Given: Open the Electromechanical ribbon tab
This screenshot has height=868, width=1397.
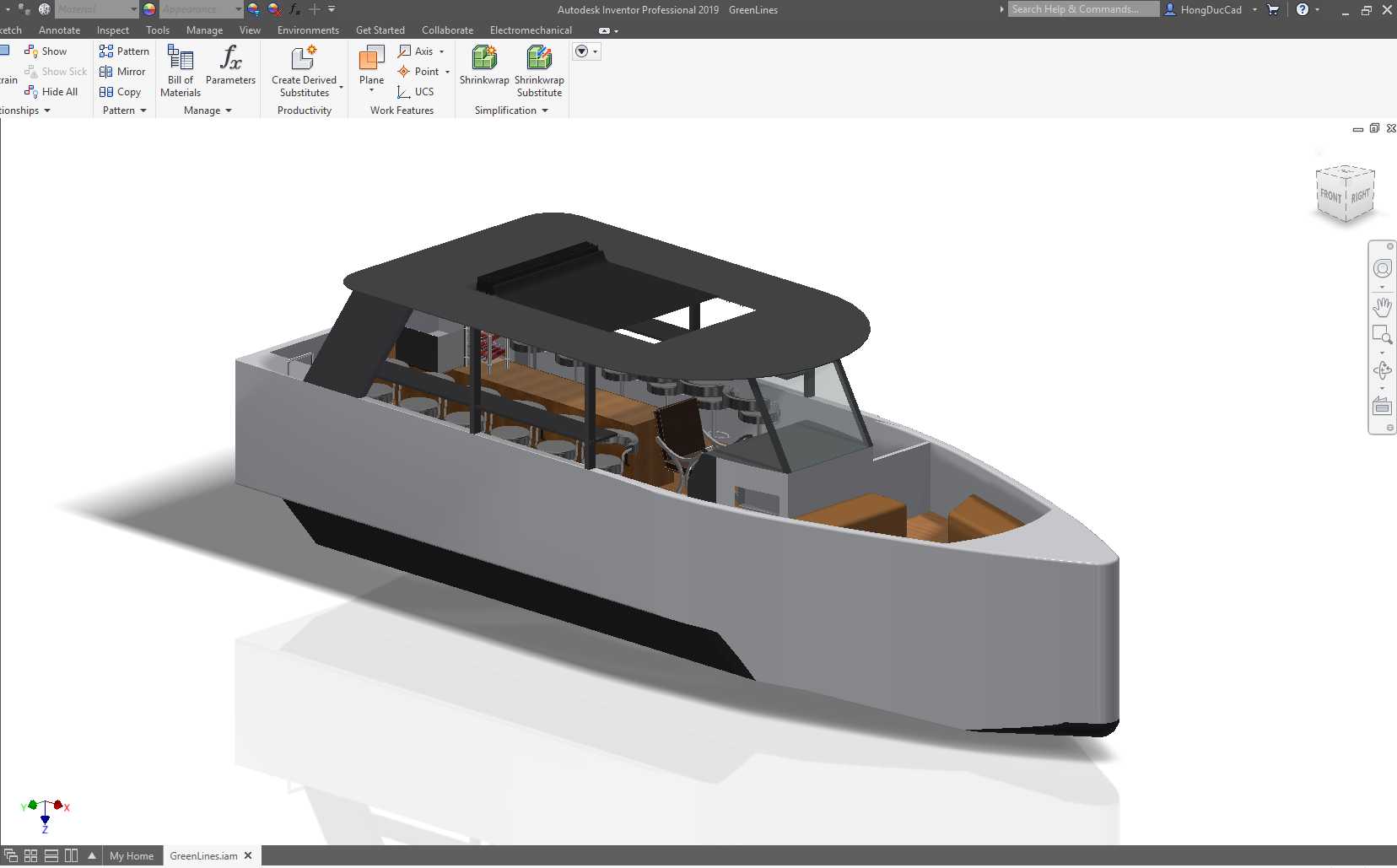Looking at the screenshot, I should tap(531, 30).
